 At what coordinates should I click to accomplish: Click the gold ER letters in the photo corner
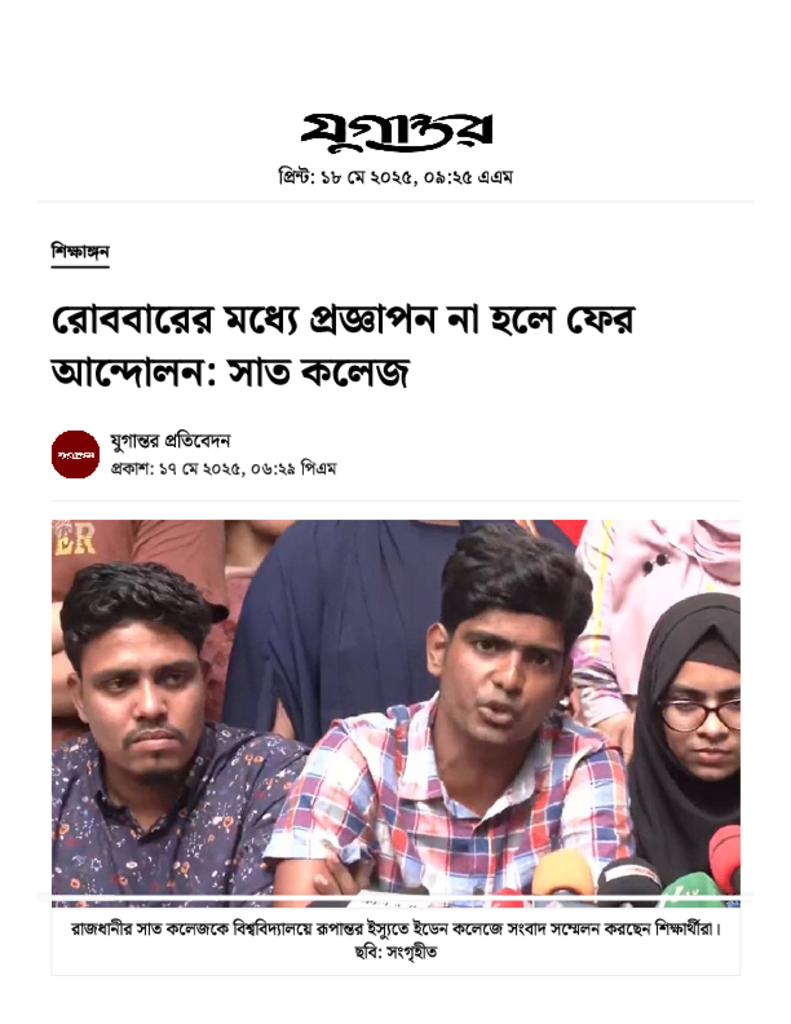click(x=74, y=539)
